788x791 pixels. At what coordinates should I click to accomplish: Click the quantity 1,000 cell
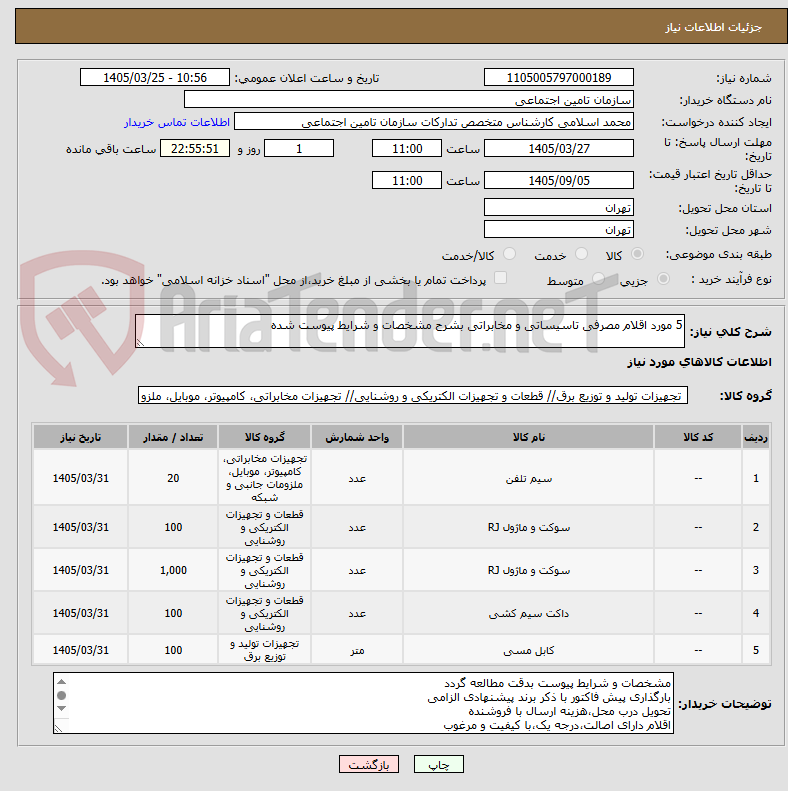173,570
